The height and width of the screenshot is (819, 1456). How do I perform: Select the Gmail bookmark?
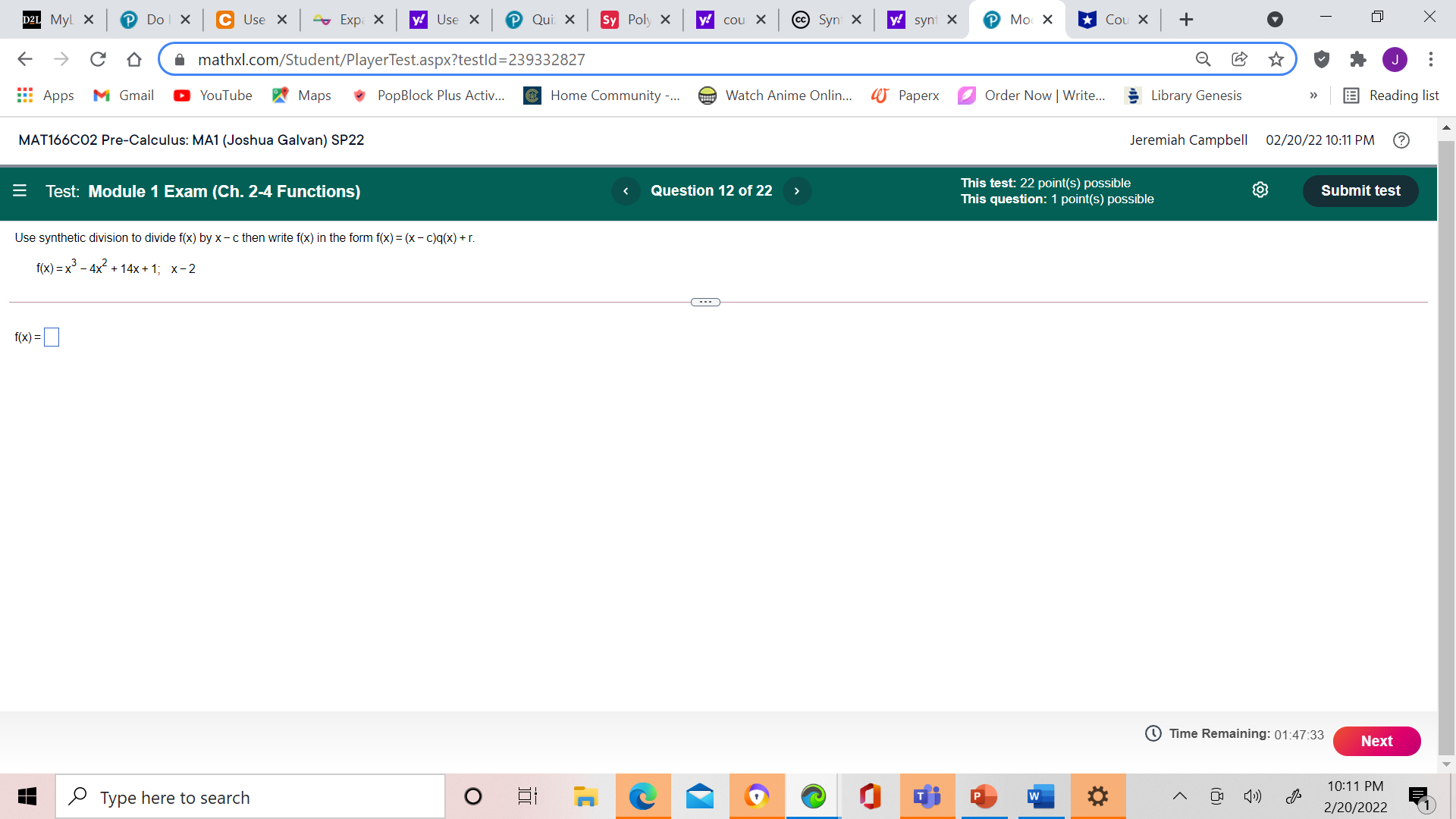click(123, 96)
